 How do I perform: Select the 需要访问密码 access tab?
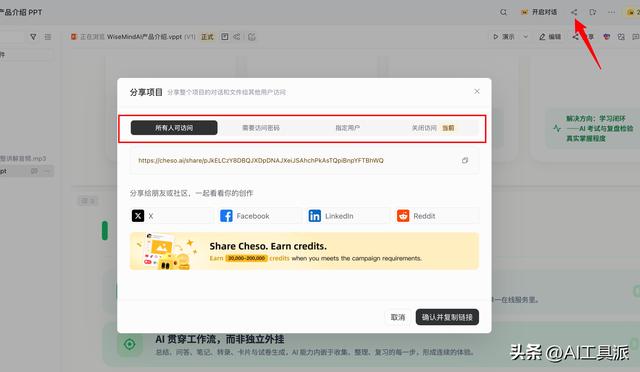point(261,128)
